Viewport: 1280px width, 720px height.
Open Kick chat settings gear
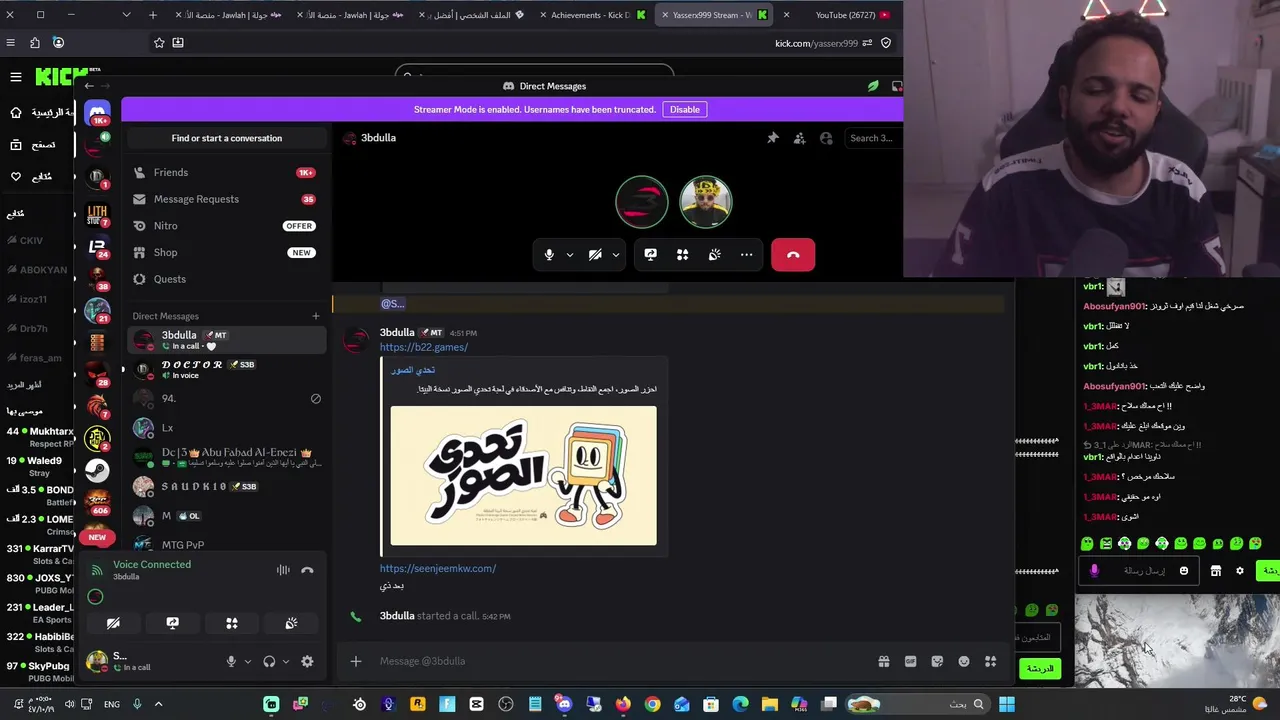(x=1240, y=570)
